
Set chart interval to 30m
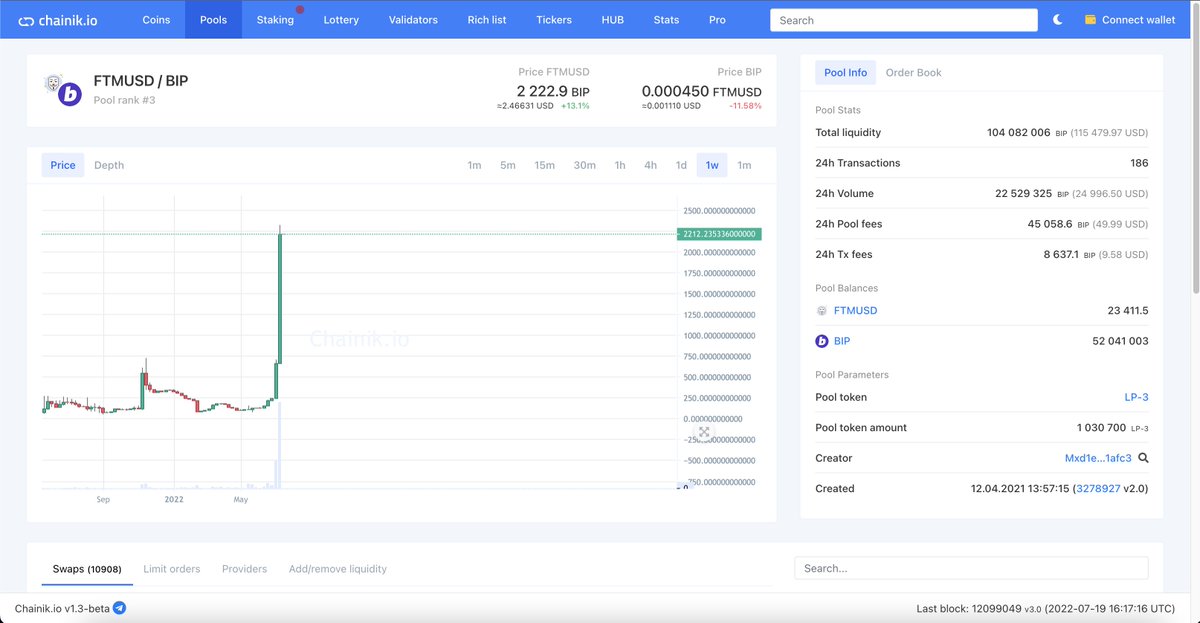pos(584,165)
